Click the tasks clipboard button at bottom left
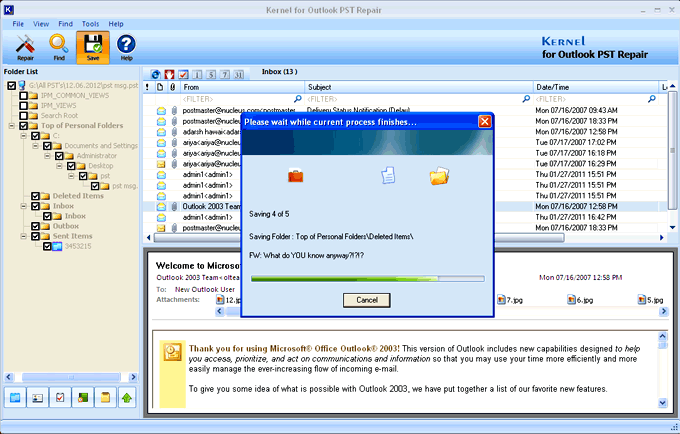Image resolution: width=680 pixels, height=434 pixels. 60,397
